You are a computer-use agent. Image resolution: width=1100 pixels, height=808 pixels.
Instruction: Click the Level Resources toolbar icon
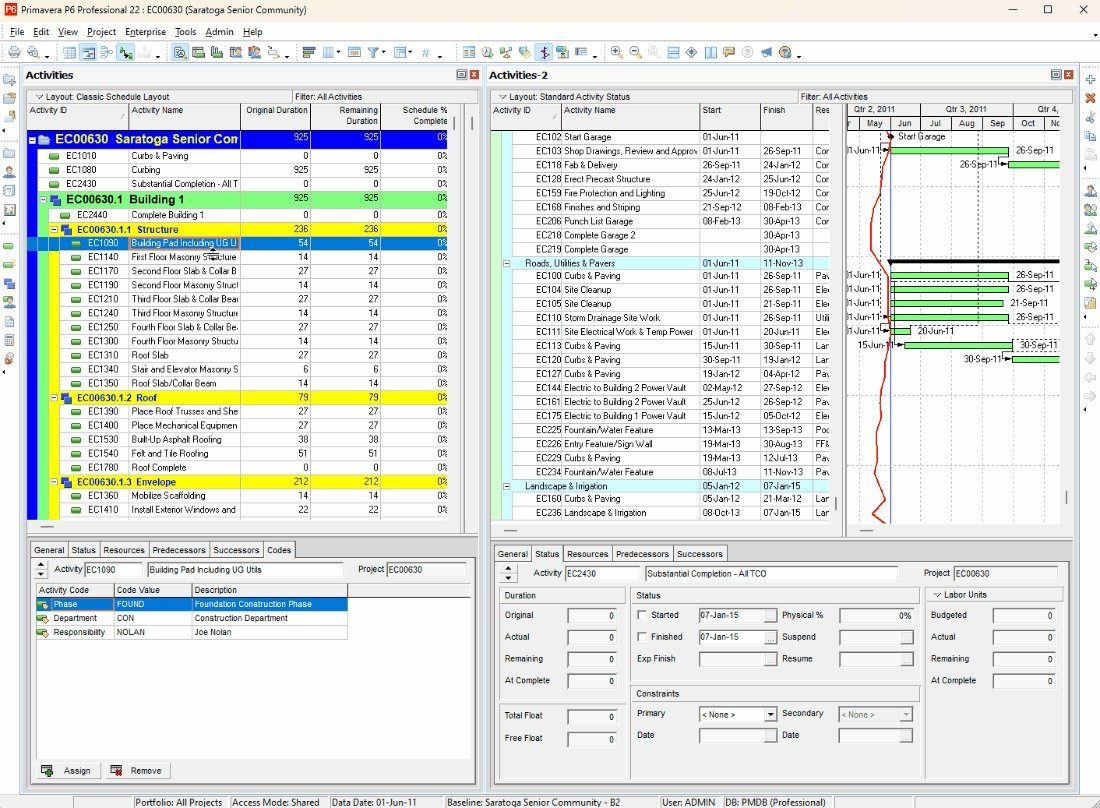click(x=506, y=53)
